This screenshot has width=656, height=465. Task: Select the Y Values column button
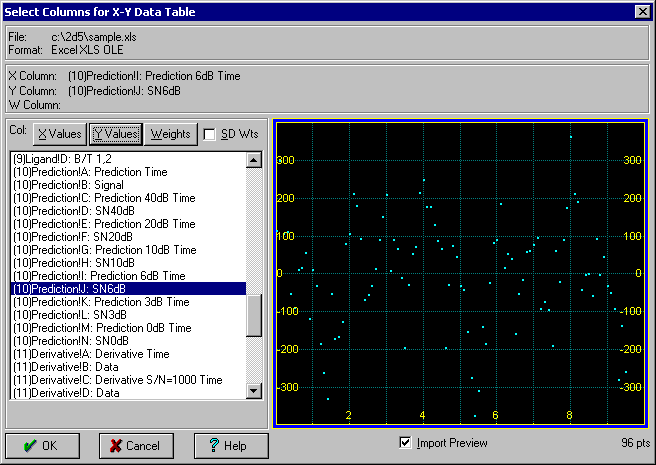click(x=115, y=134)
